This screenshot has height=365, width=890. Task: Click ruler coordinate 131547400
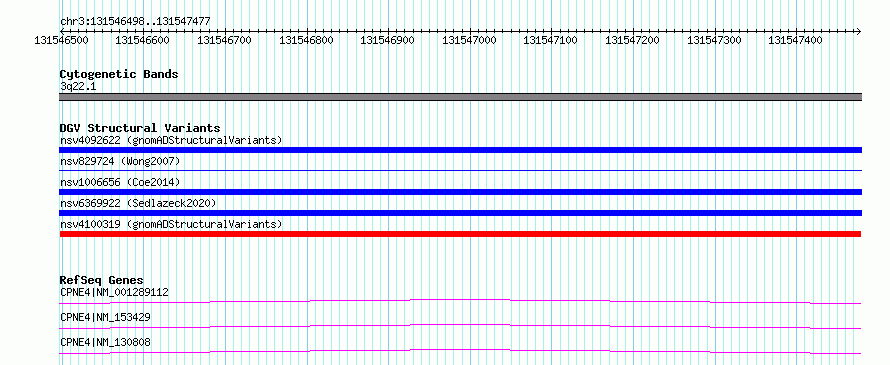[796, 40]
